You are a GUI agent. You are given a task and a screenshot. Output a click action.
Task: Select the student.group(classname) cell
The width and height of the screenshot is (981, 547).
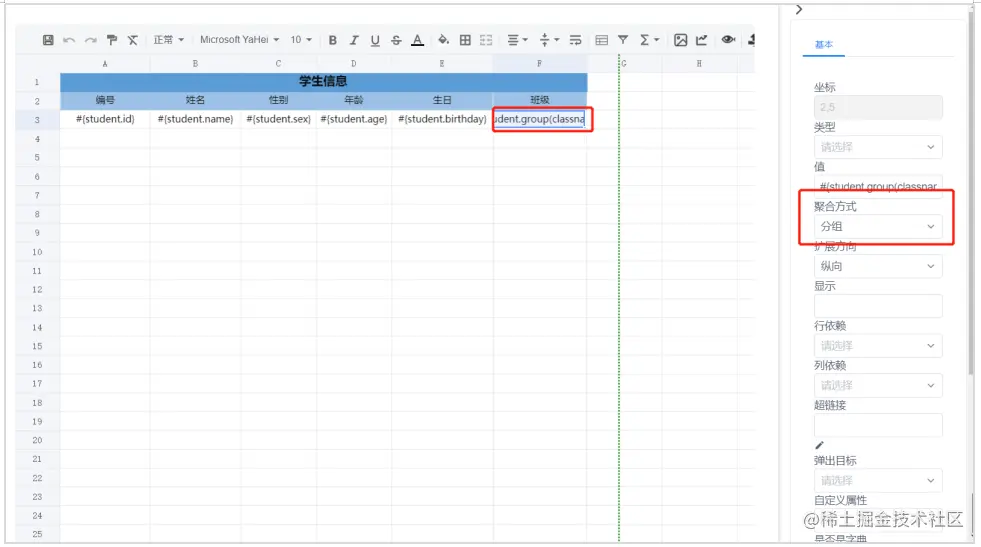(540, 119)
